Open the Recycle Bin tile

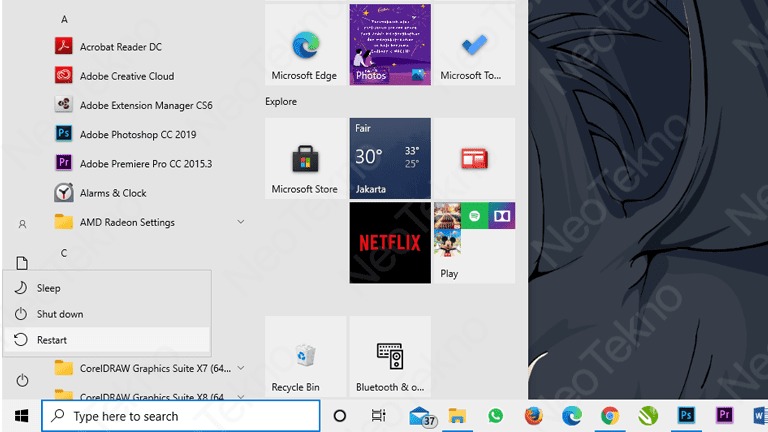pos(306,357)
